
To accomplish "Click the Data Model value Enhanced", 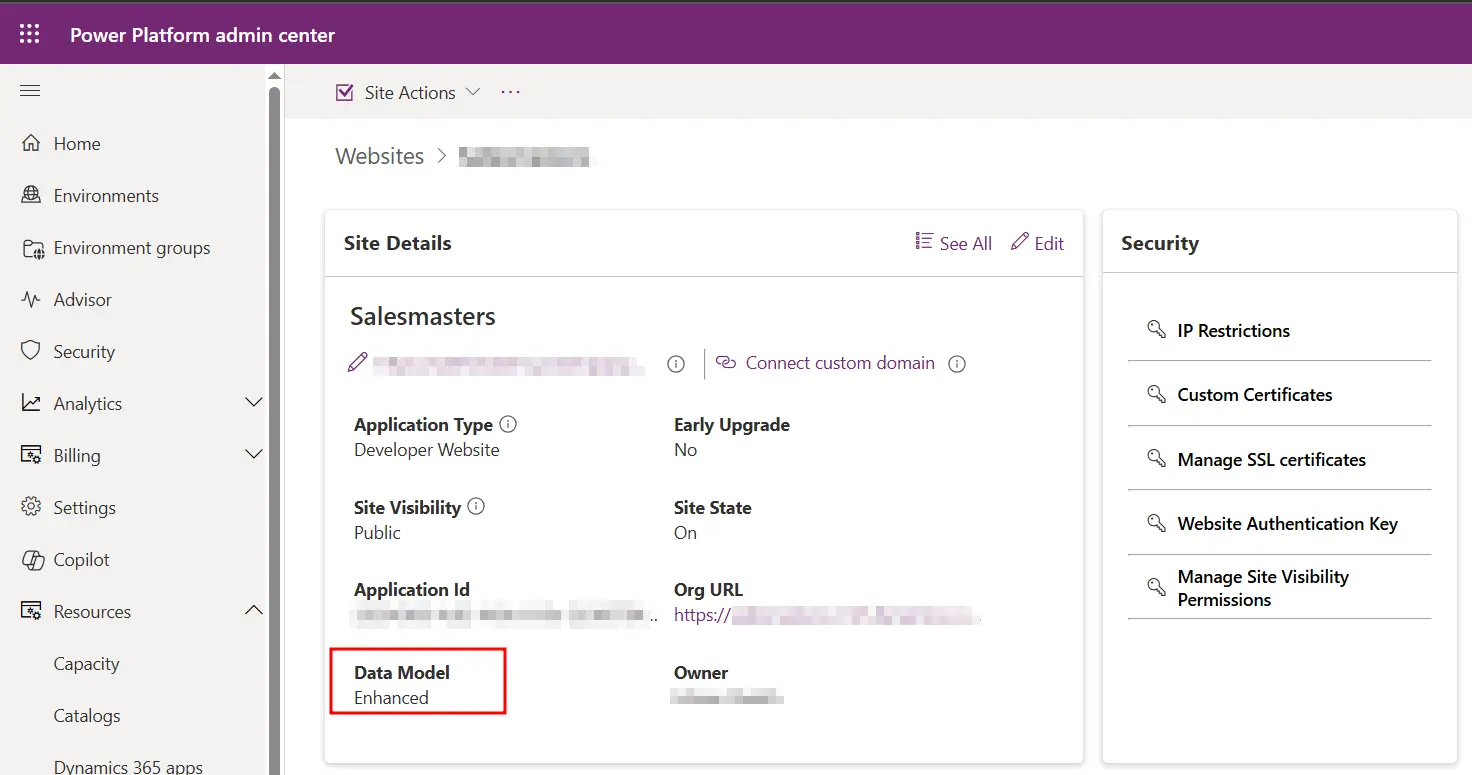I will [391, 698].
